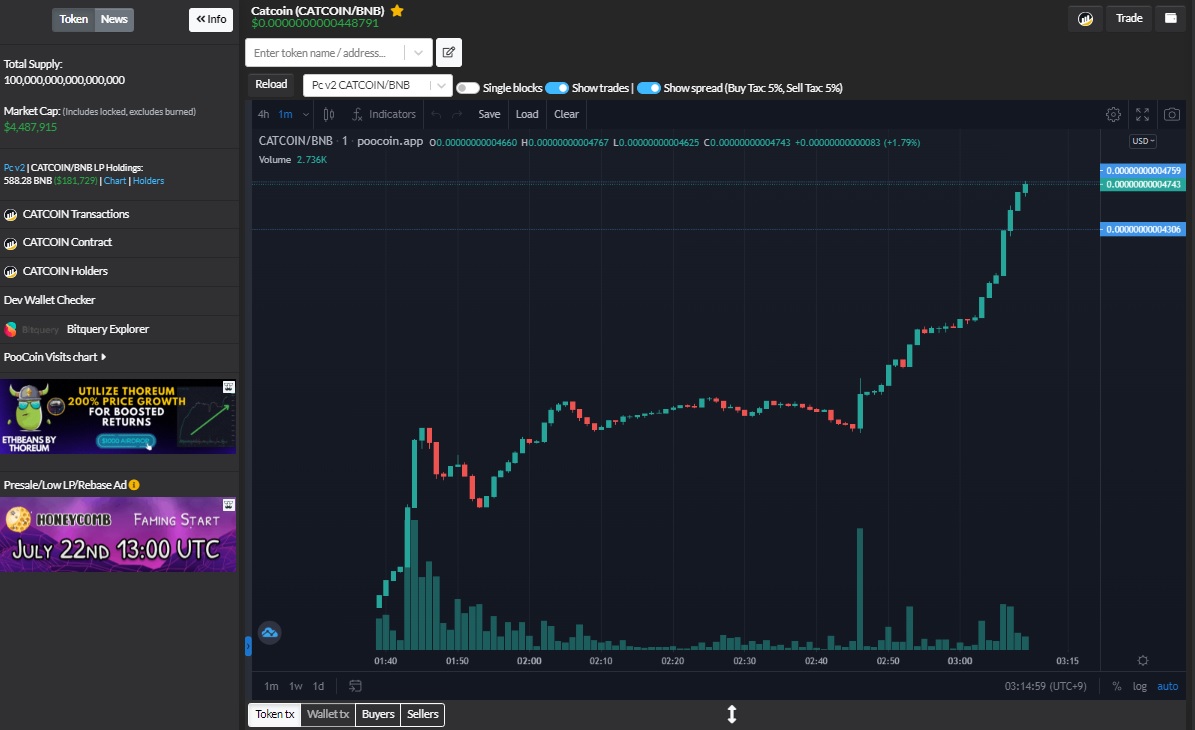
Task: Turn off the Show spread toggle
Action: [x=650, y=88]
